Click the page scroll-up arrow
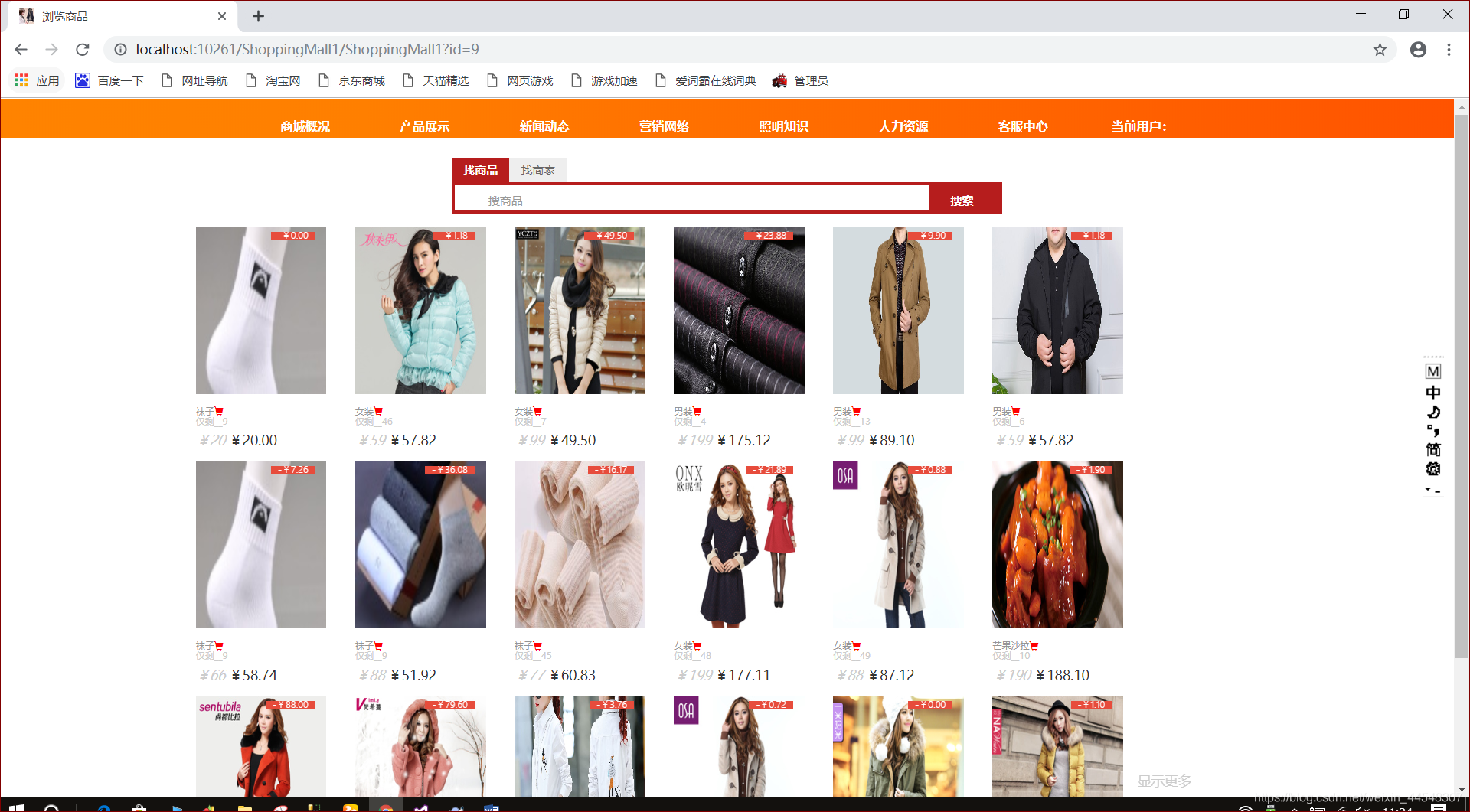The image size is (1470, 812). 1462,108
